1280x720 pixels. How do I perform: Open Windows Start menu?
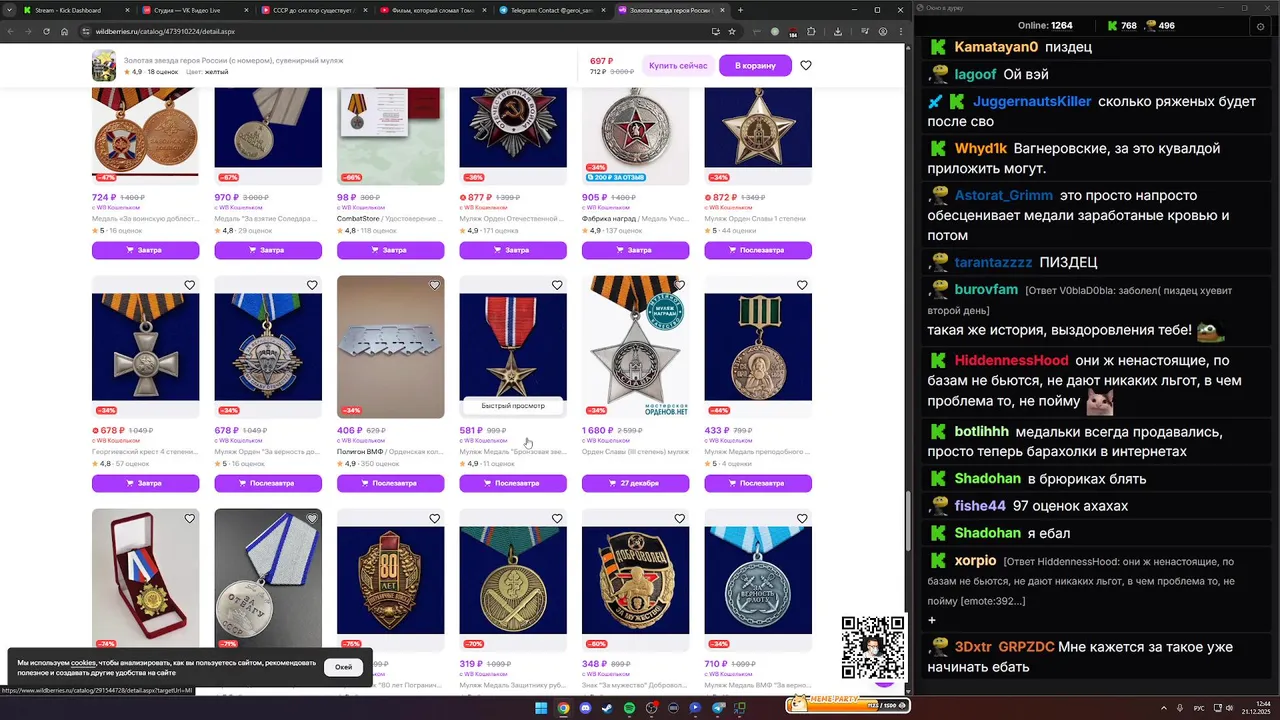(x=541, y=708)
